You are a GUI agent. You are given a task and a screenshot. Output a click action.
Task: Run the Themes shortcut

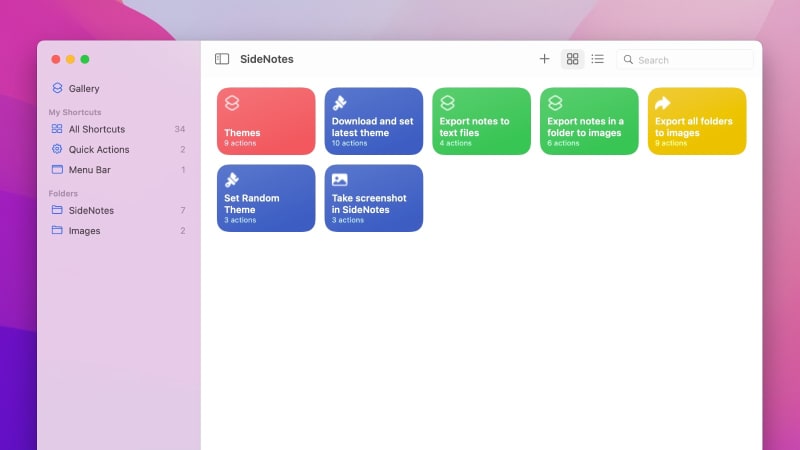click(x=266, y=121)
